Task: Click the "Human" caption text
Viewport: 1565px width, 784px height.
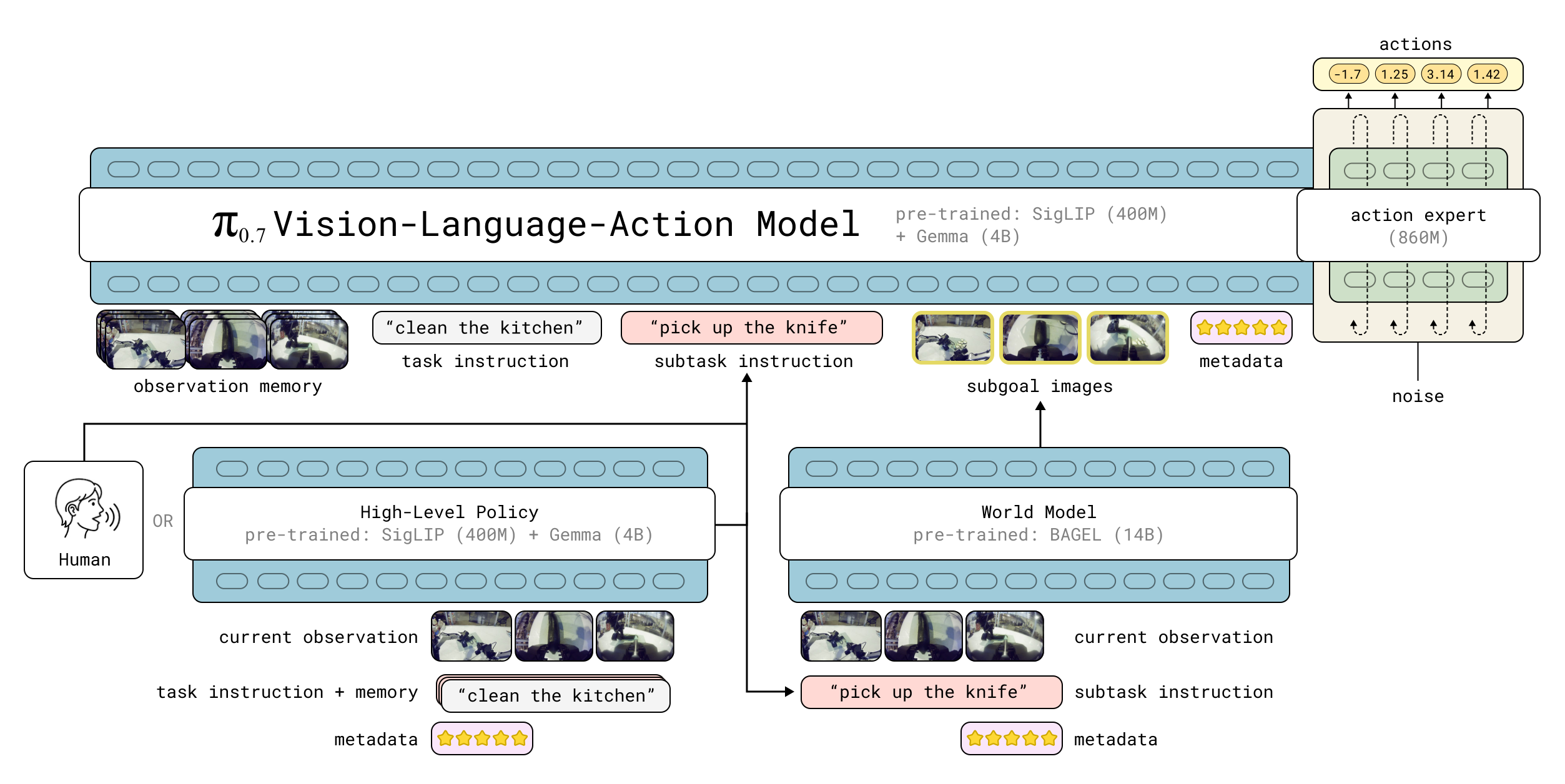Action: coord(84,560)
